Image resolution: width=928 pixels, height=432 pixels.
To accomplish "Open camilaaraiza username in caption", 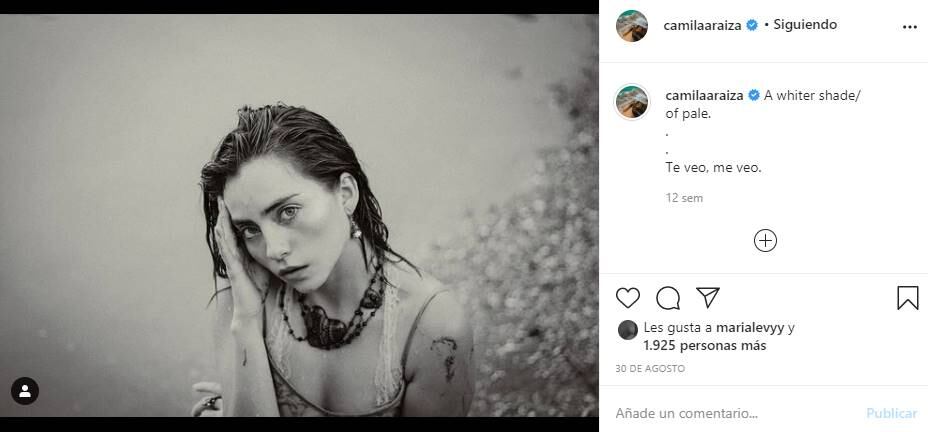I will [x=702, y=96].
